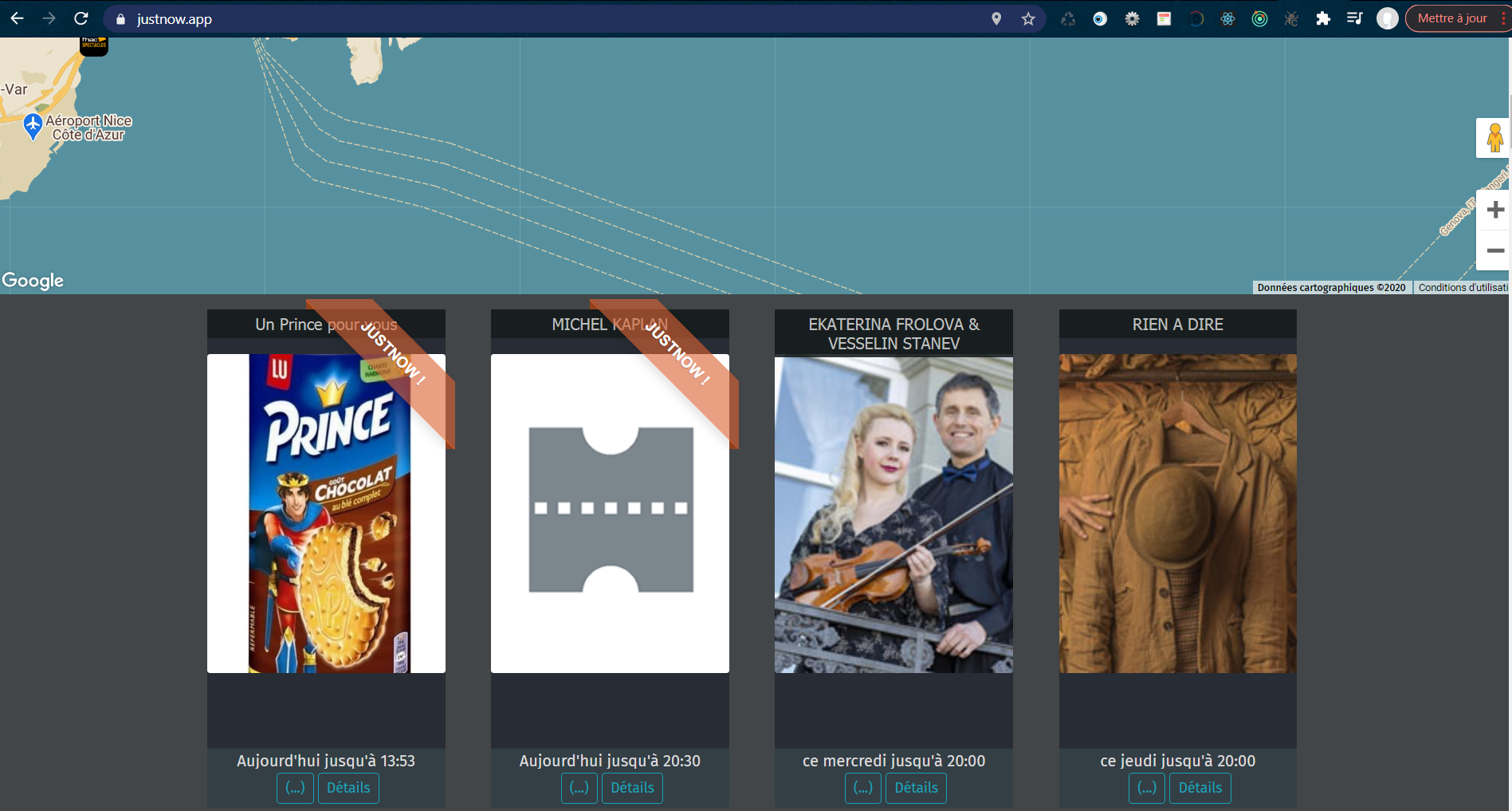Zoom in on the map
Screen dimensions: 1512x811
click(1495, 210)
